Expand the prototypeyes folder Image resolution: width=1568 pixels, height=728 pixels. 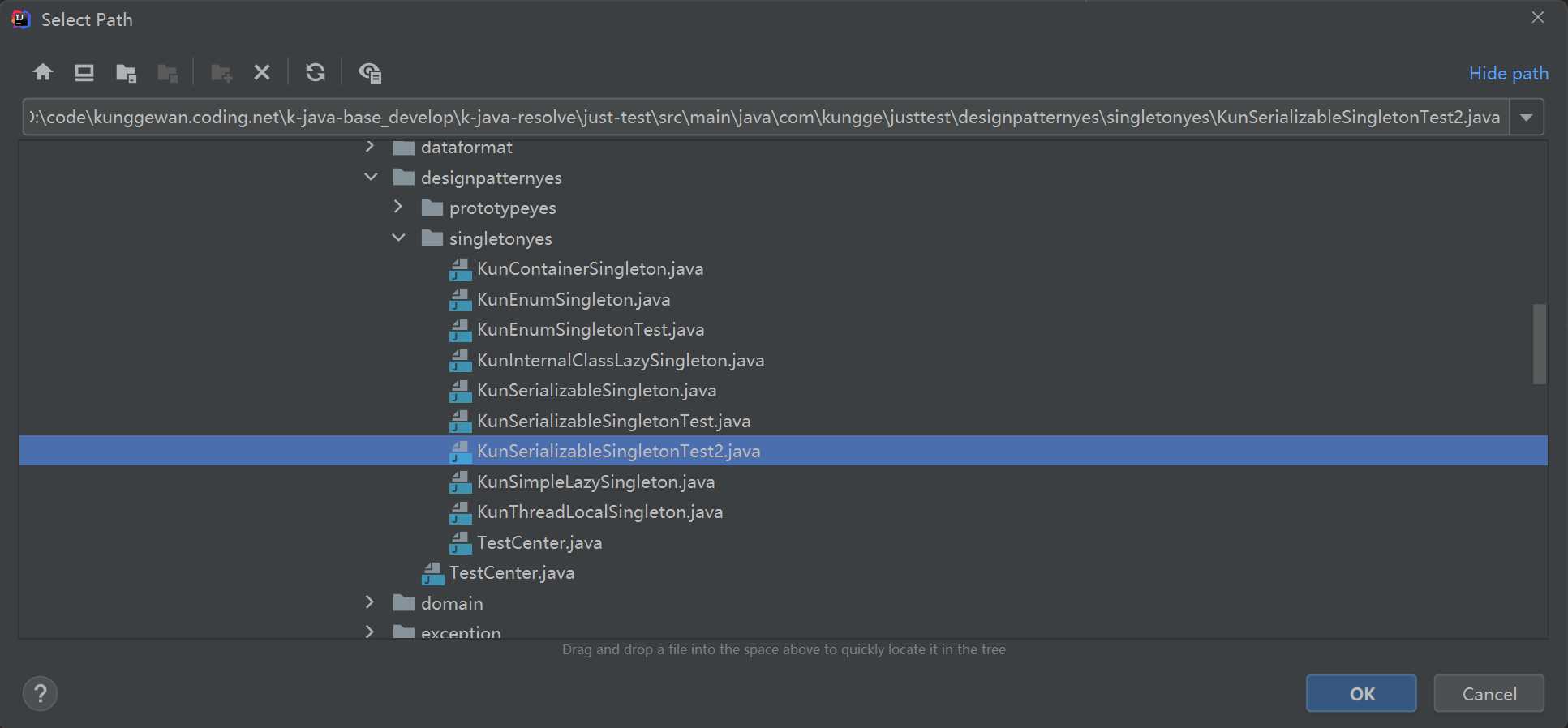[398, 207]
